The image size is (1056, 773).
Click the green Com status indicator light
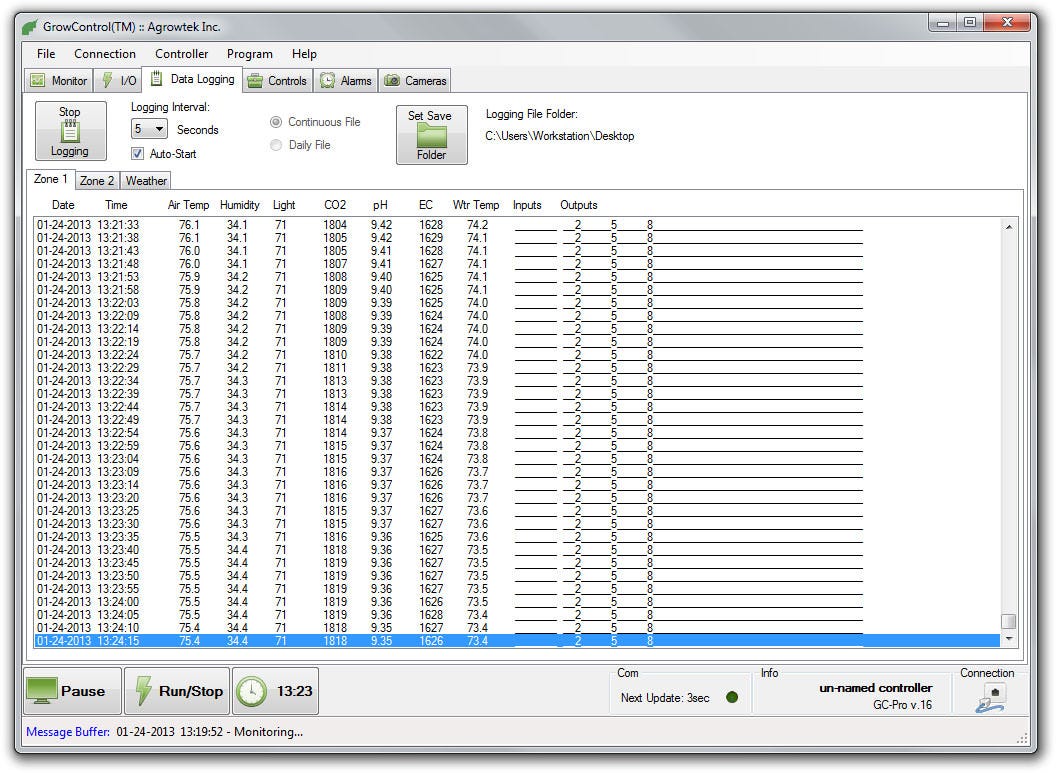point(732,697)
